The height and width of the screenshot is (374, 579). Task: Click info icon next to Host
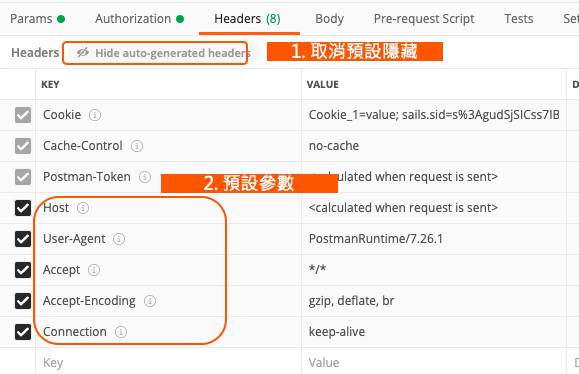pyautogui.click(x=83, y=208)
